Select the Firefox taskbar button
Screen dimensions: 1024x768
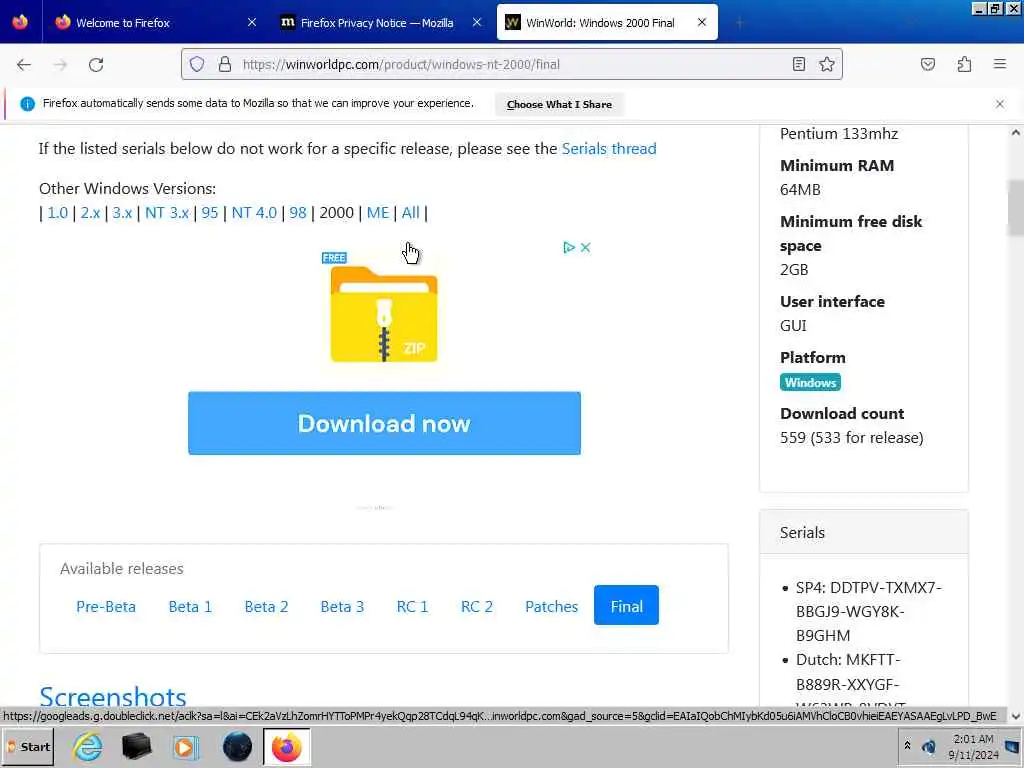coord(287,747)
